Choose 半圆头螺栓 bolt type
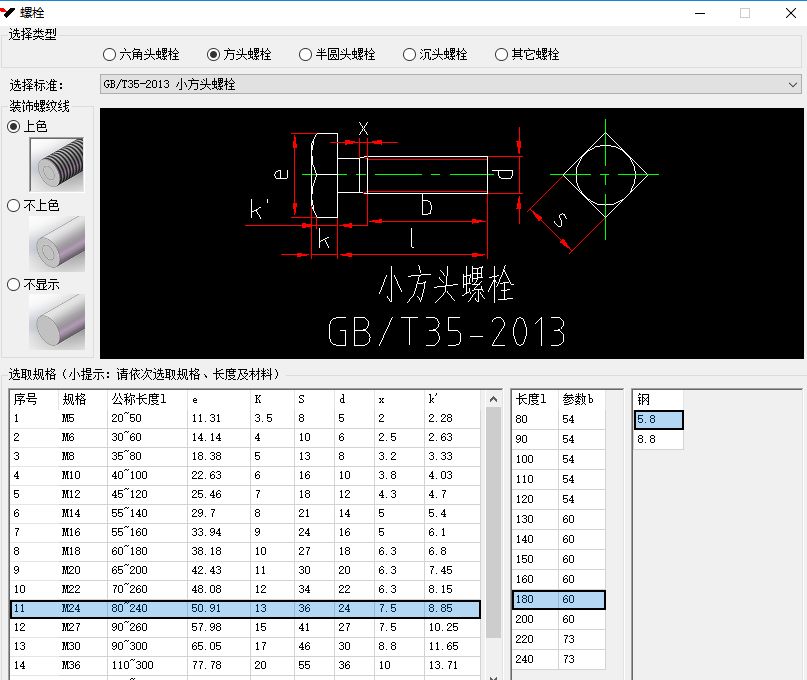The image size is (807, 680). [x=337, y=54]
